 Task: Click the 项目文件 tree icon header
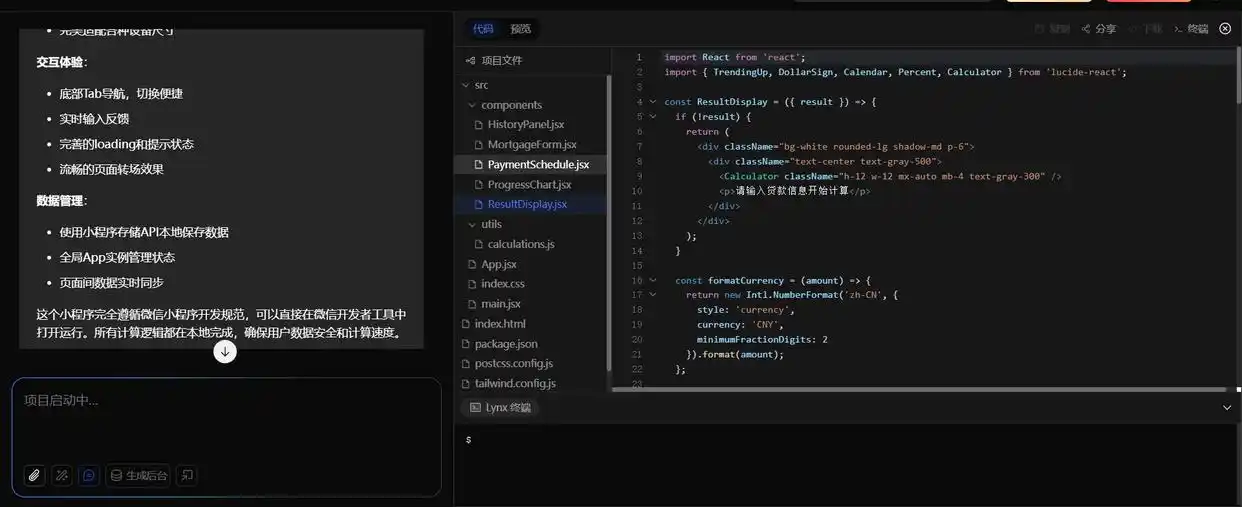pyautogui.click(x=494, y=60)
